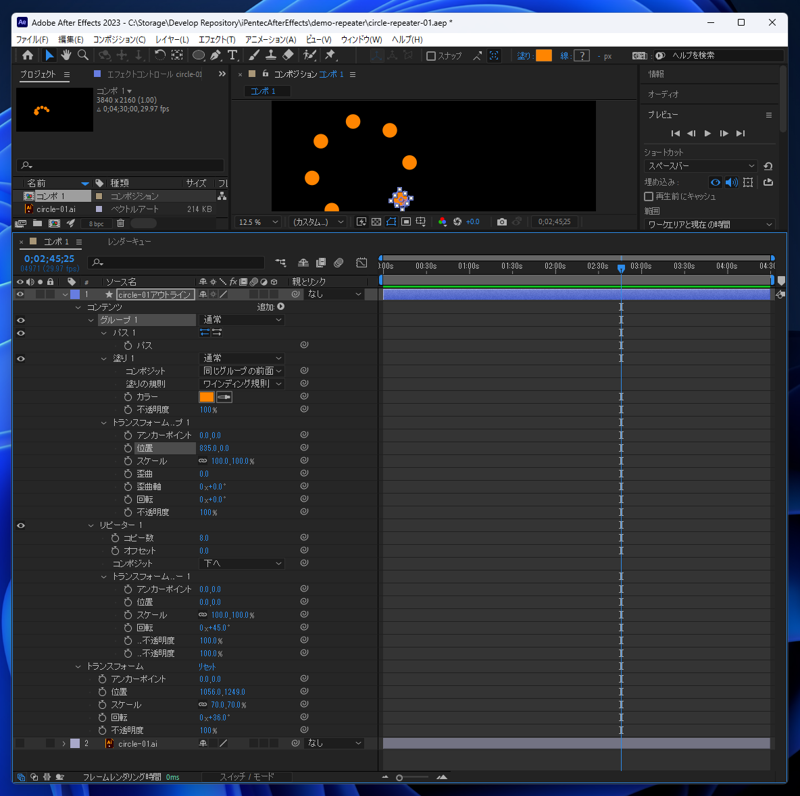Hide グループ 1 using its eye icon
800x796 pixels.
[x=20, y=320]
